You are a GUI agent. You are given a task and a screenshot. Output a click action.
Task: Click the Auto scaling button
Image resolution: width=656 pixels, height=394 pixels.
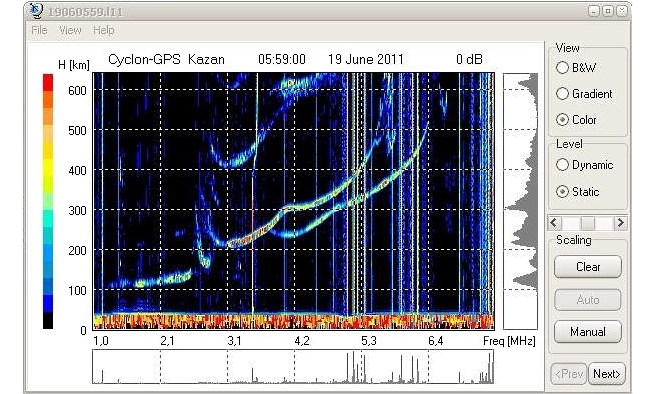click(588, 299)
